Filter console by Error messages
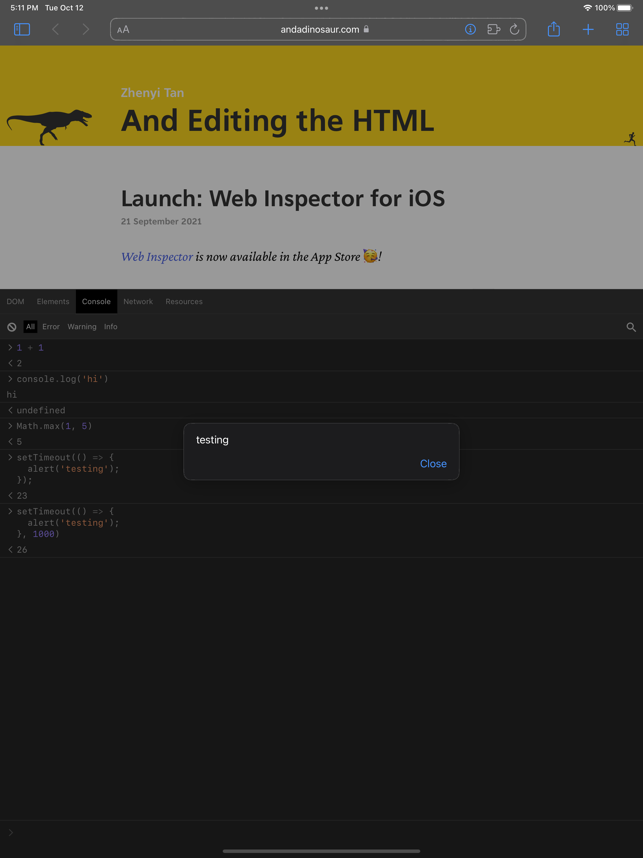 click(x=51, y=327)
